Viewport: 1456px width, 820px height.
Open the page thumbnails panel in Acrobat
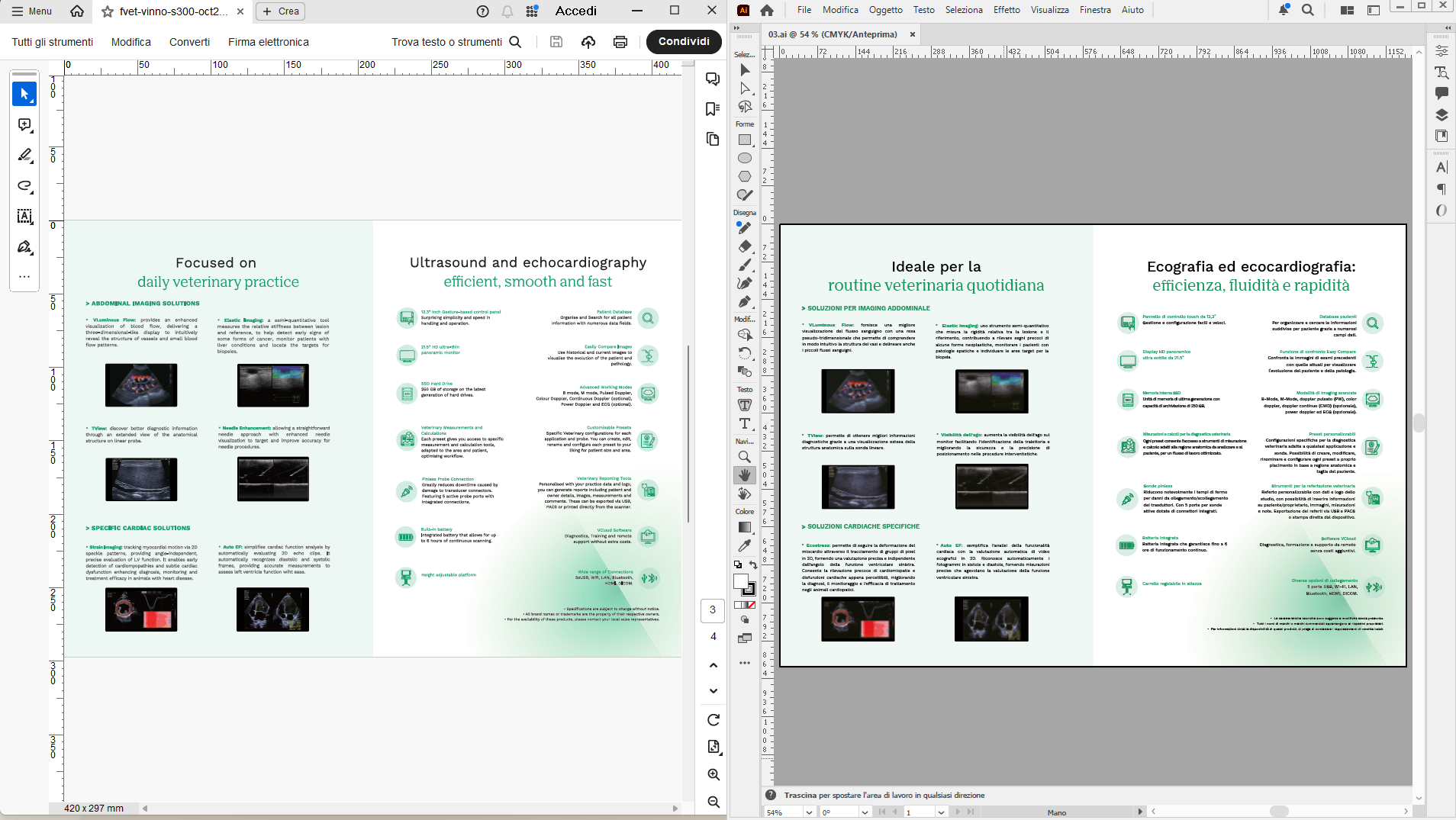point(713,139)
